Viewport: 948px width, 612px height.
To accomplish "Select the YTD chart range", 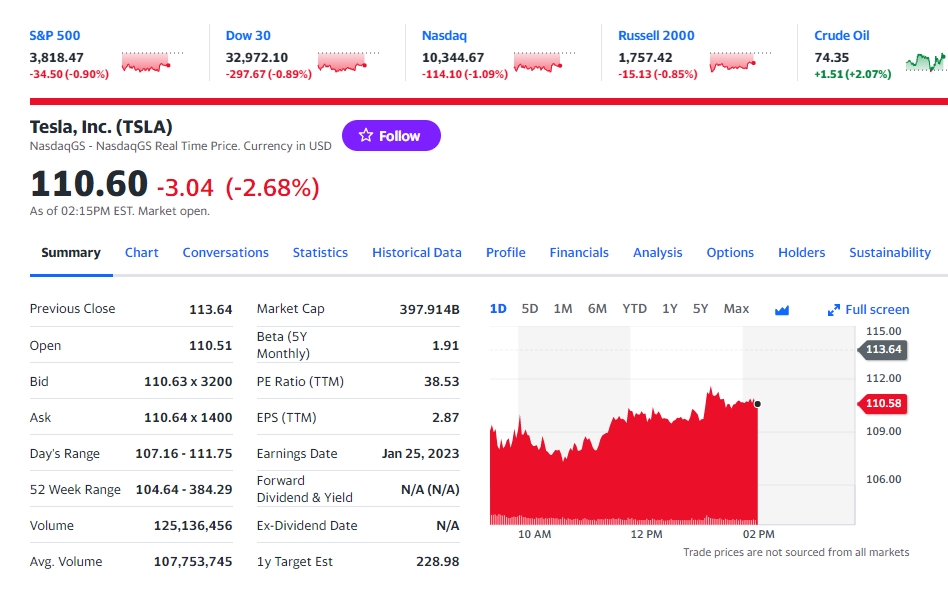I will tap(634, 309).
